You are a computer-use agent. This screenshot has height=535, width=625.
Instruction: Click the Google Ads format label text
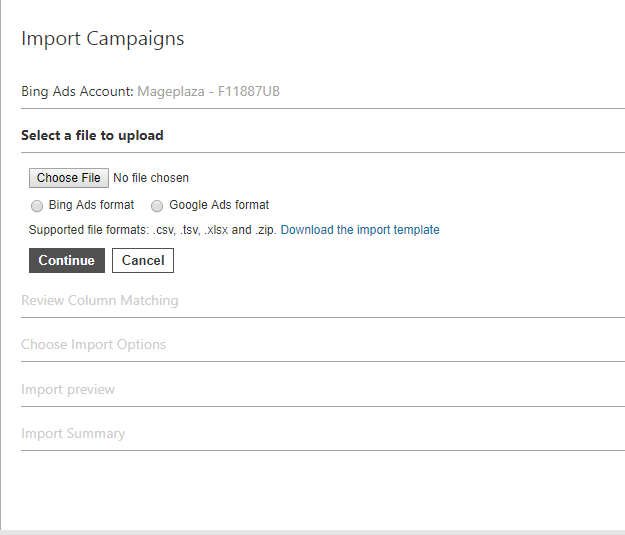[x=219, y=205]
